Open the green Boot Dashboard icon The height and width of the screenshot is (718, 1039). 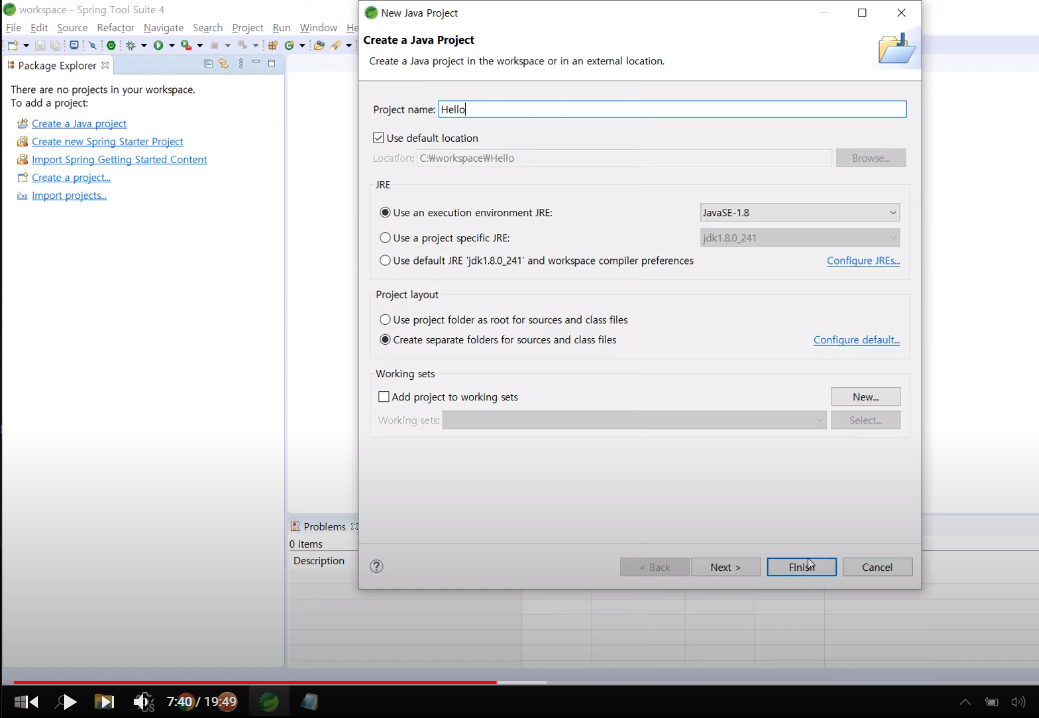(x=111, y=46)
